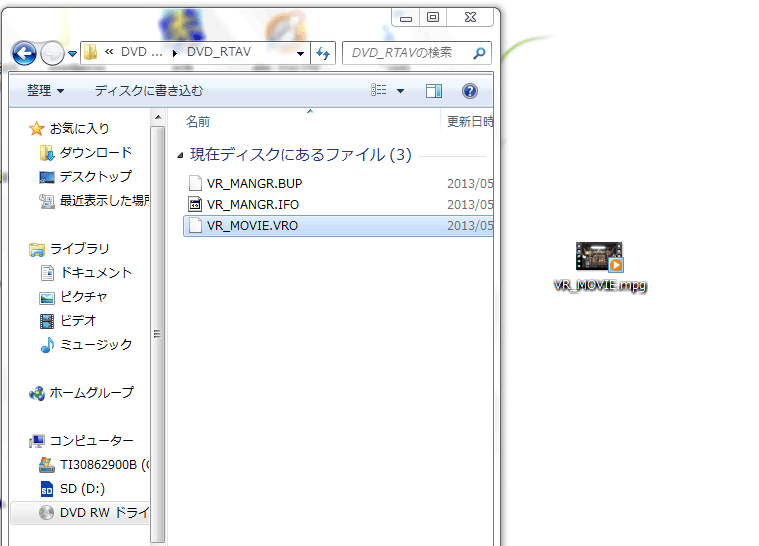Open view options dropdown arrow

point(401,91)
